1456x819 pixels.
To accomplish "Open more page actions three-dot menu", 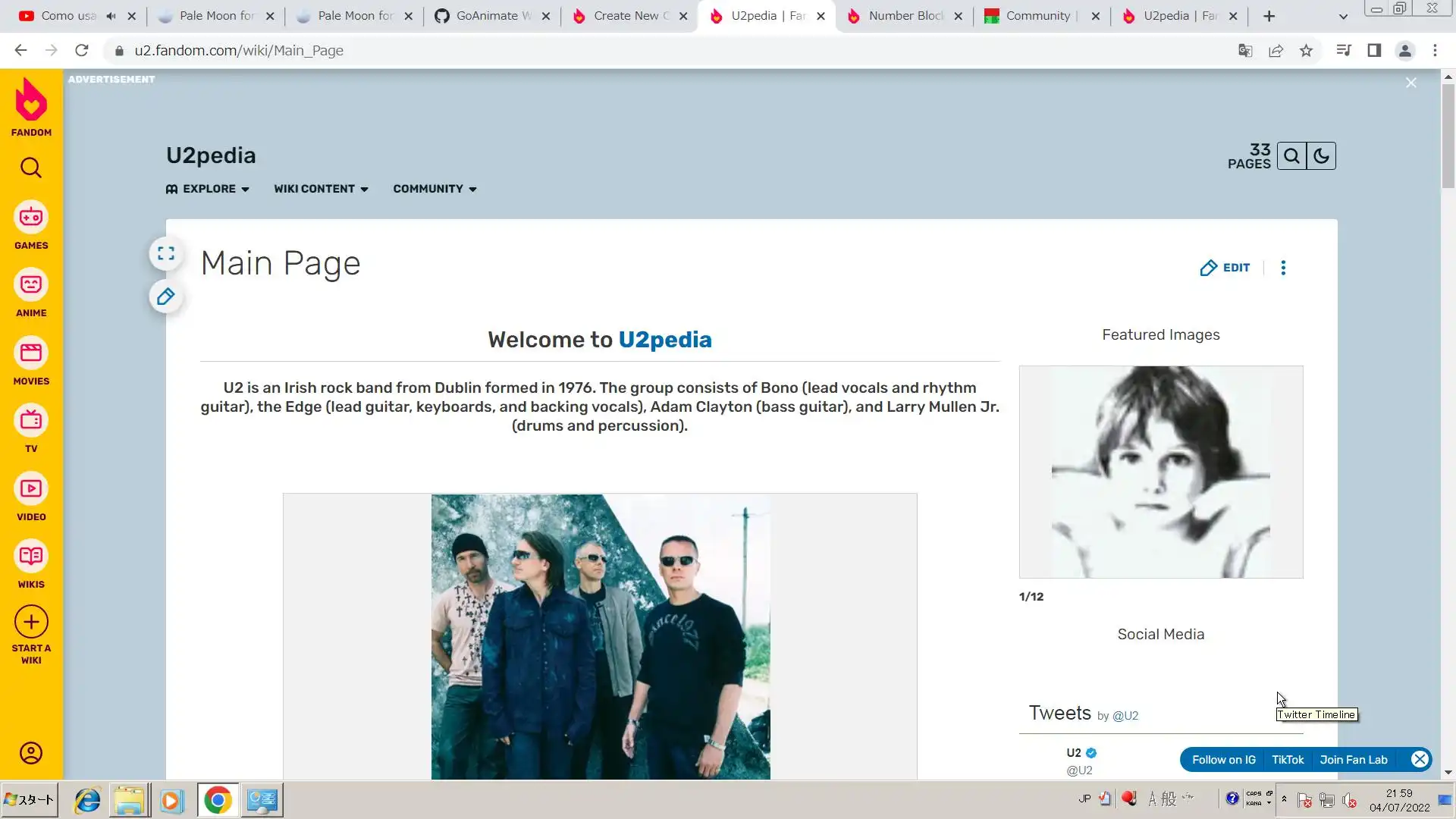I will pos(1283,268).
